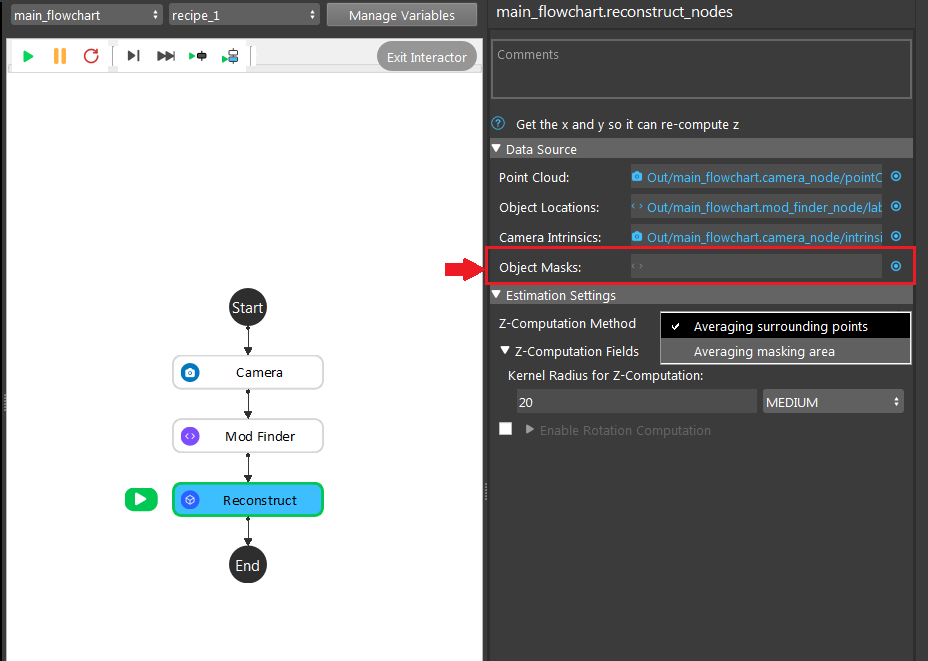Open the recipe_1 dropdown

point(244,15)
